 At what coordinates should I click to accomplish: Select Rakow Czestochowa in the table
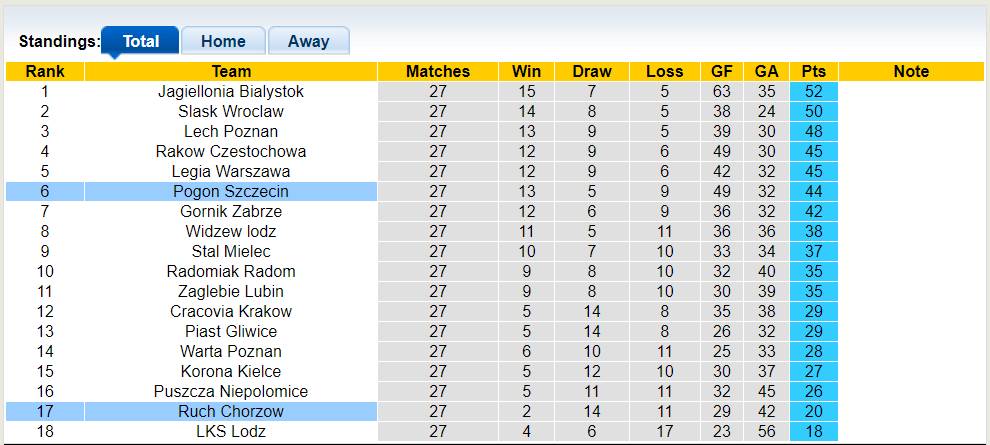pos(231,151)
